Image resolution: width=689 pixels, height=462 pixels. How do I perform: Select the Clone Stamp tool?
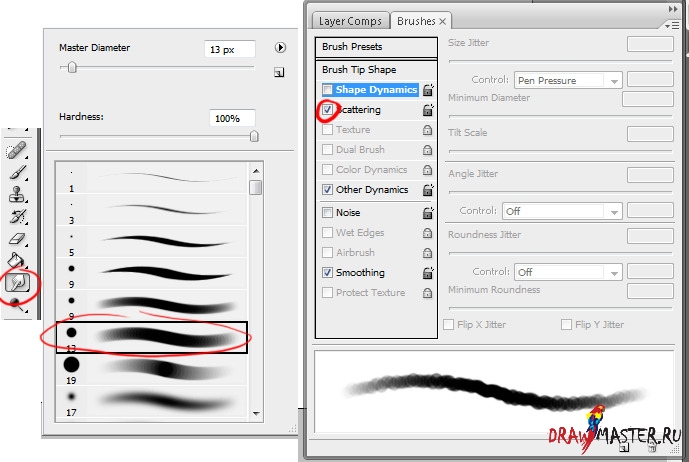17,194
